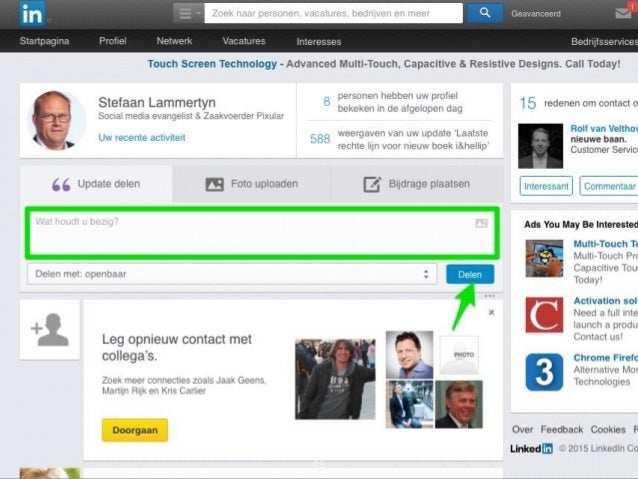638x479 pixels.
Task: Click the grey-haired man in suit photo
Action: 459,405
